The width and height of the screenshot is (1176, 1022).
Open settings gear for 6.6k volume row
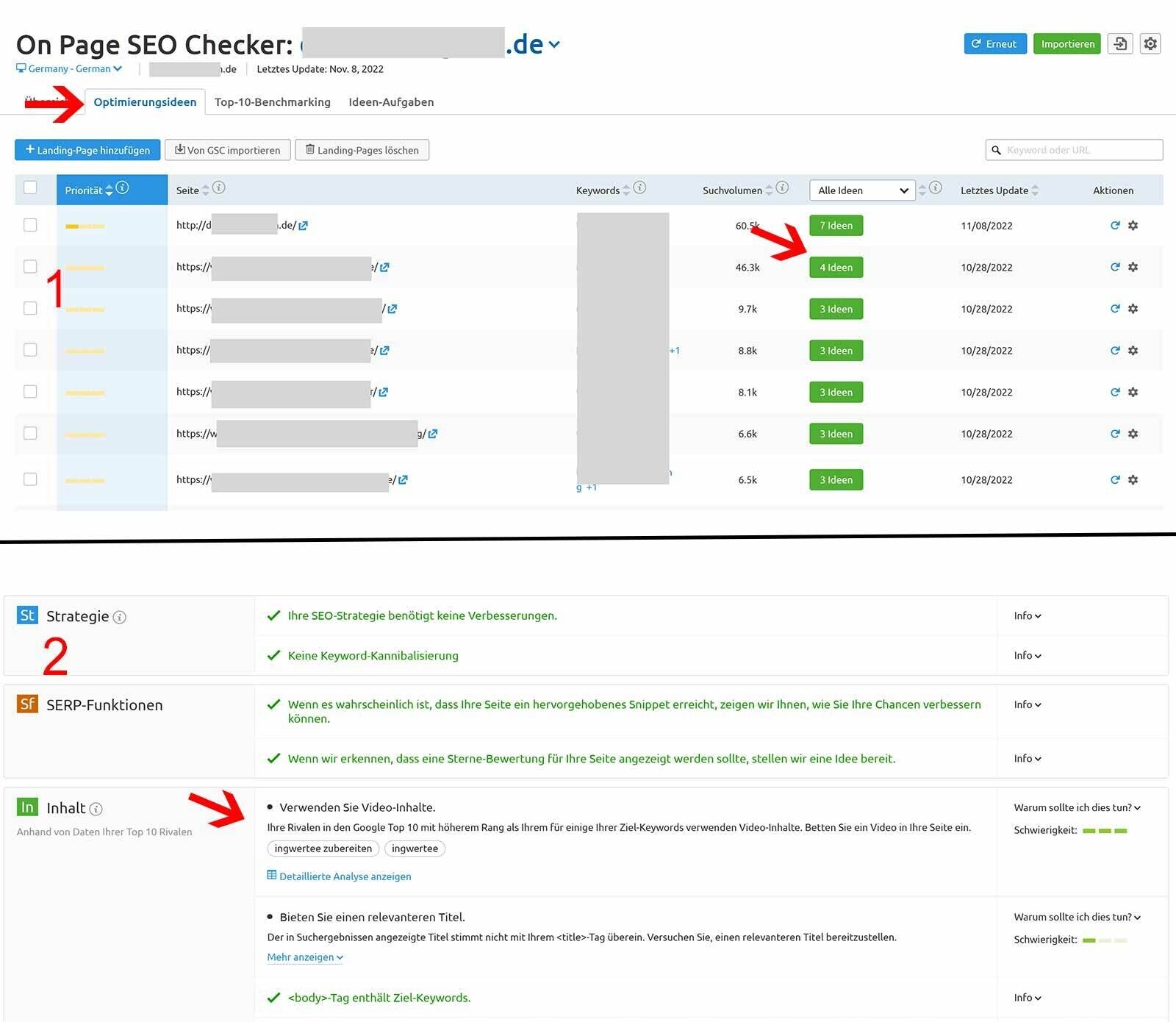click(x=1133, y=434)
